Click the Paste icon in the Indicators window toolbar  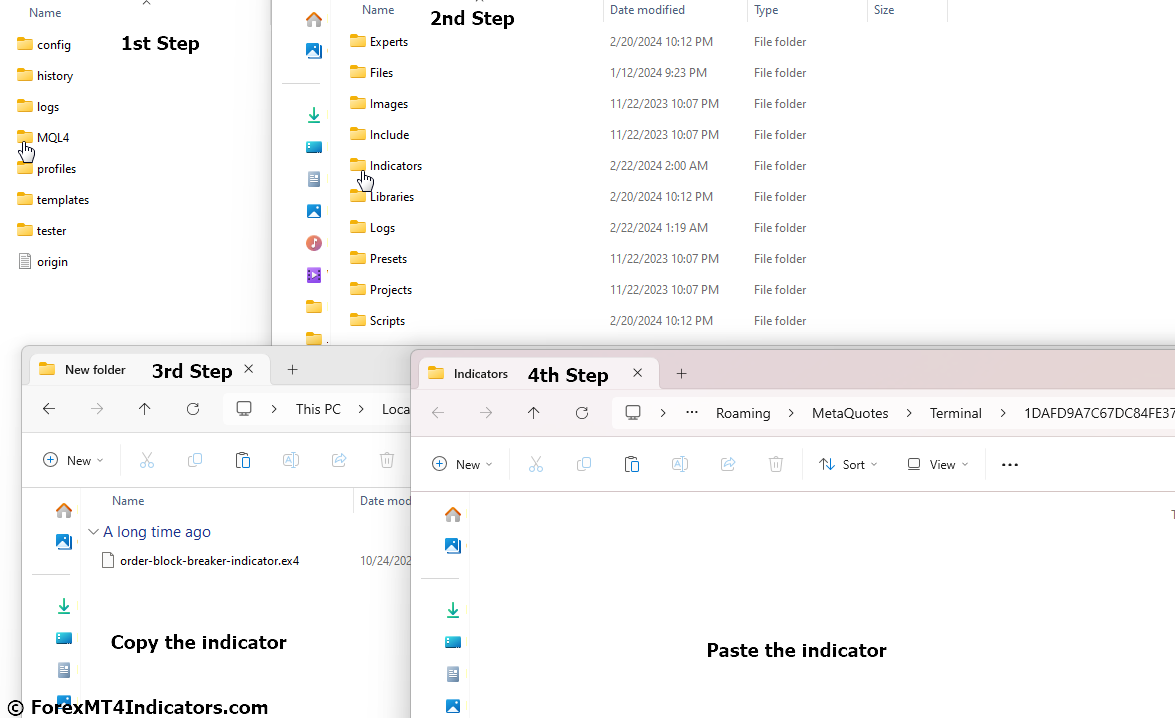631,464
